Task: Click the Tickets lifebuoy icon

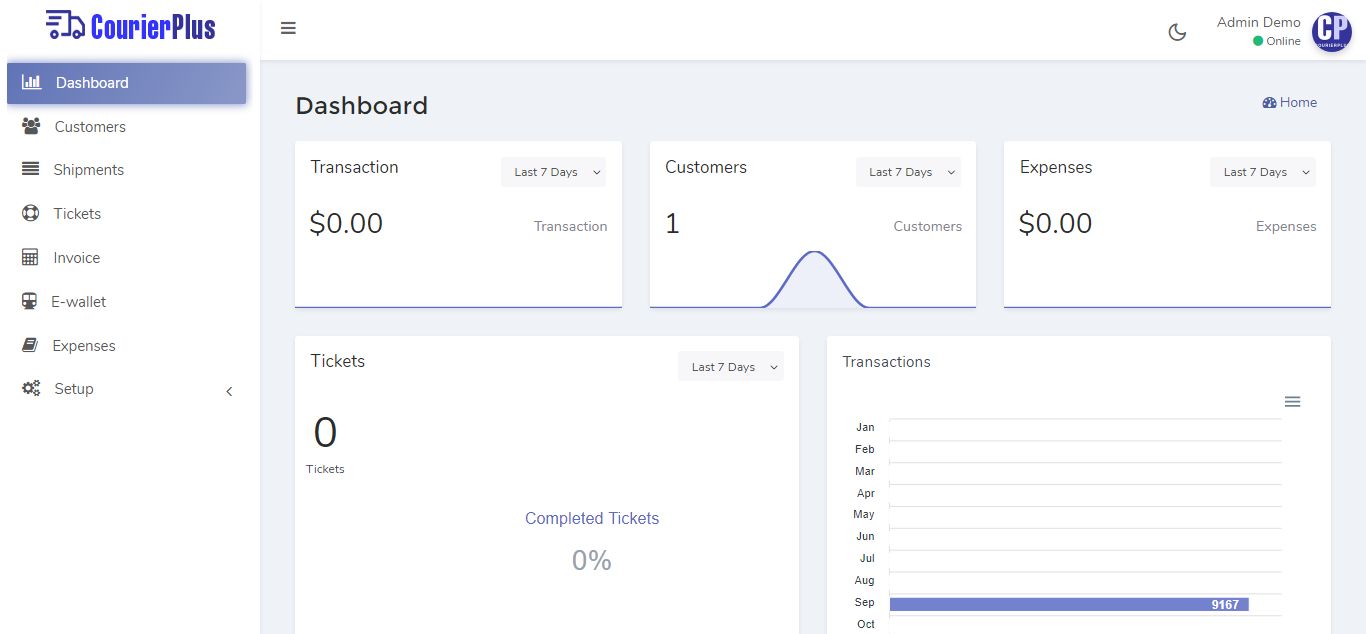Action: point(31,214)
